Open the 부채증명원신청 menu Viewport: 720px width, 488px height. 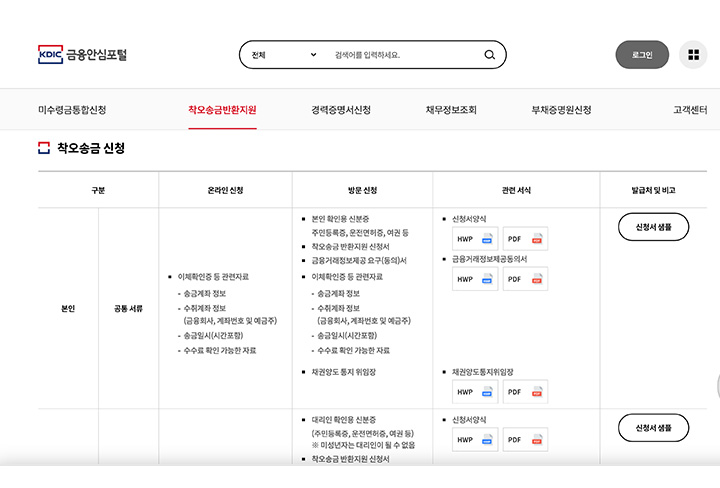(x=561, y=110)
